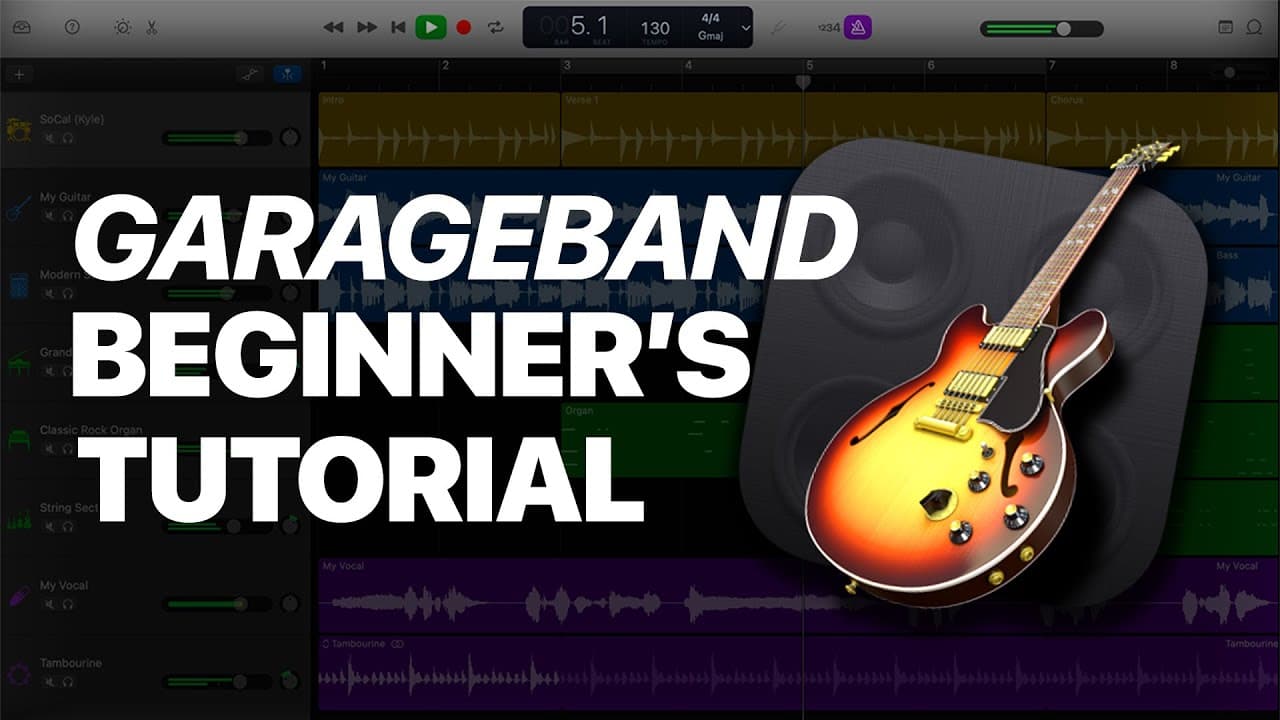Solo the Tambourine track

point(67,682)
